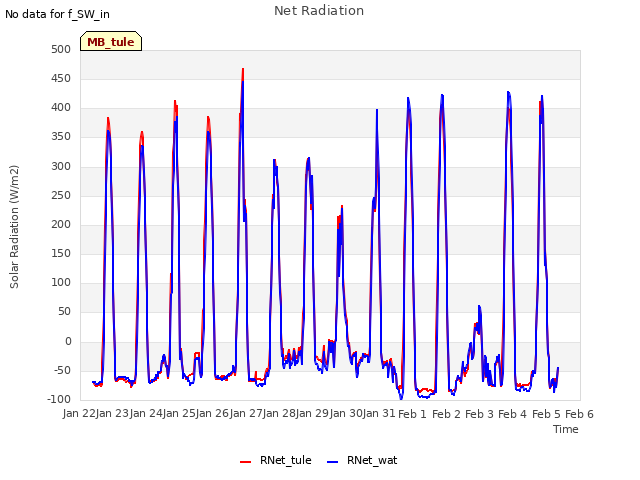Click the 100 y-axis tick label
Image resolution: width=640 pixels, height=480 pixels.
pos(61,282)
